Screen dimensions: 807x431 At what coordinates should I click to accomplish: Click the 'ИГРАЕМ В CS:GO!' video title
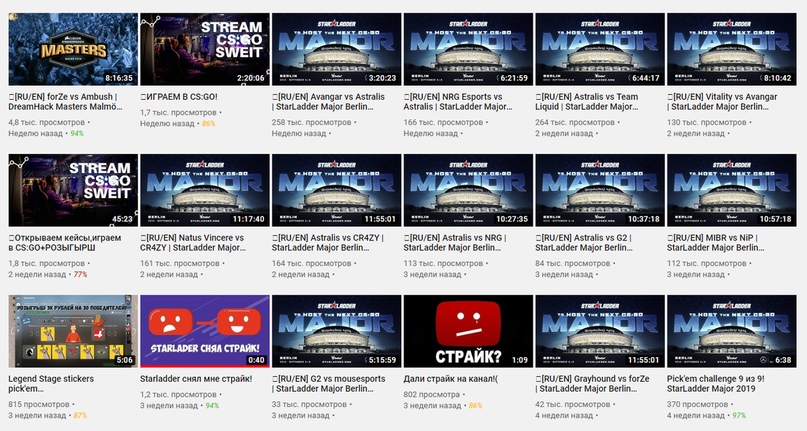182,97
